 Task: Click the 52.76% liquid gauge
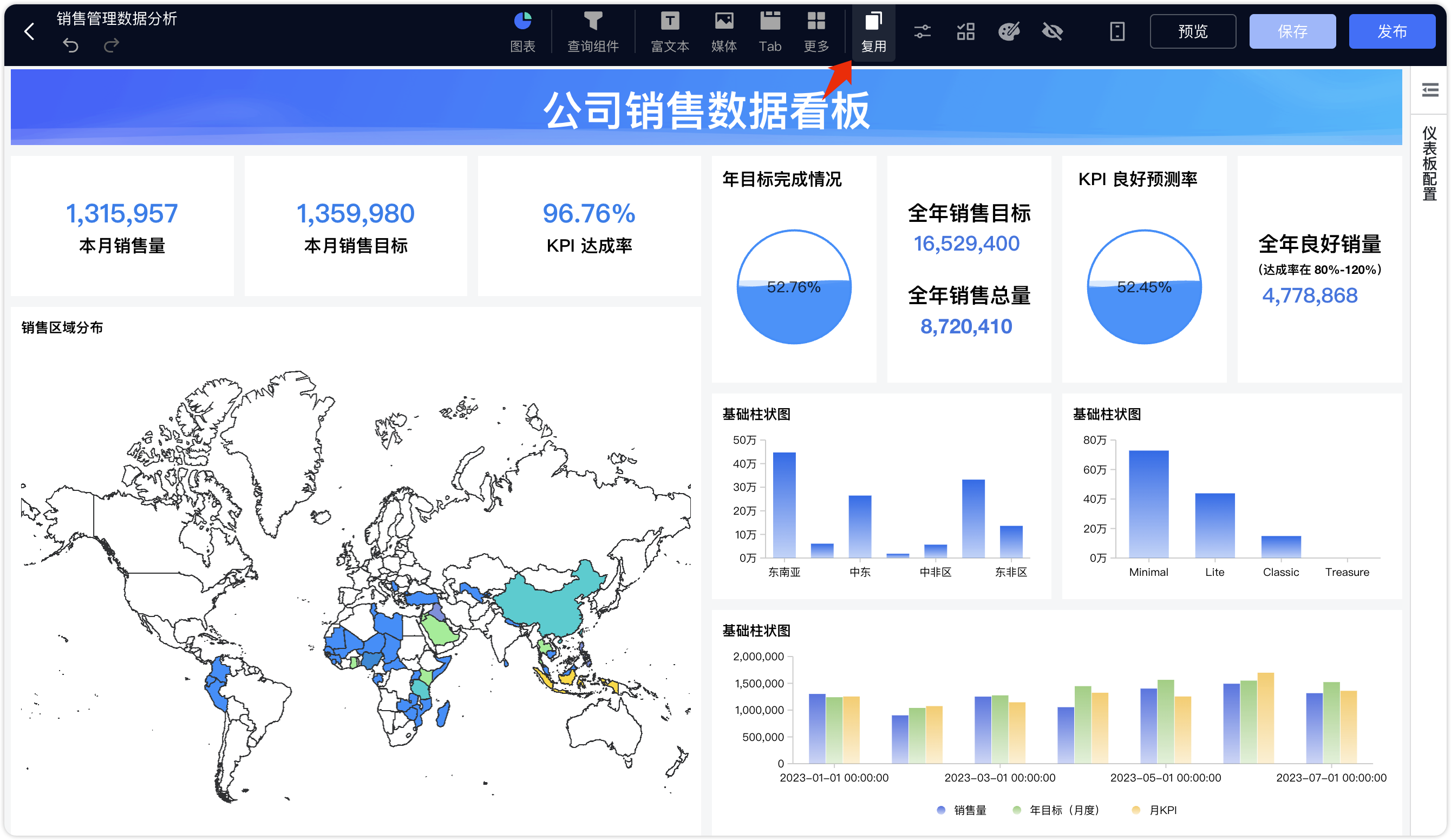793,287
